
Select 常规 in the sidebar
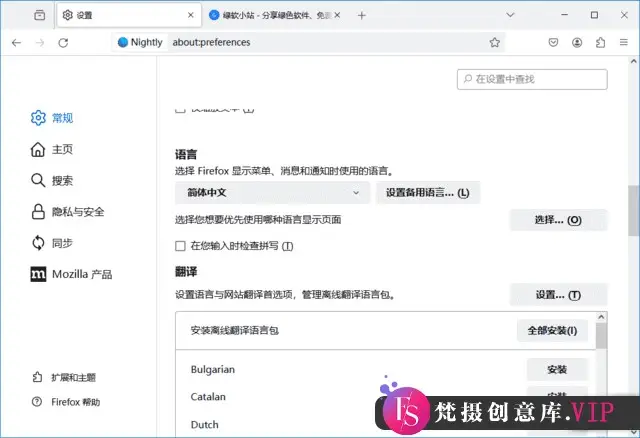(52, 118)
